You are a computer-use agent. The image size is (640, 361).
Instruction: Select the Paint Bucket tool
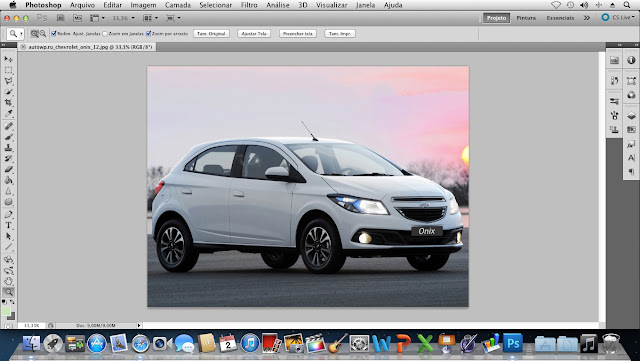point(8,180)
